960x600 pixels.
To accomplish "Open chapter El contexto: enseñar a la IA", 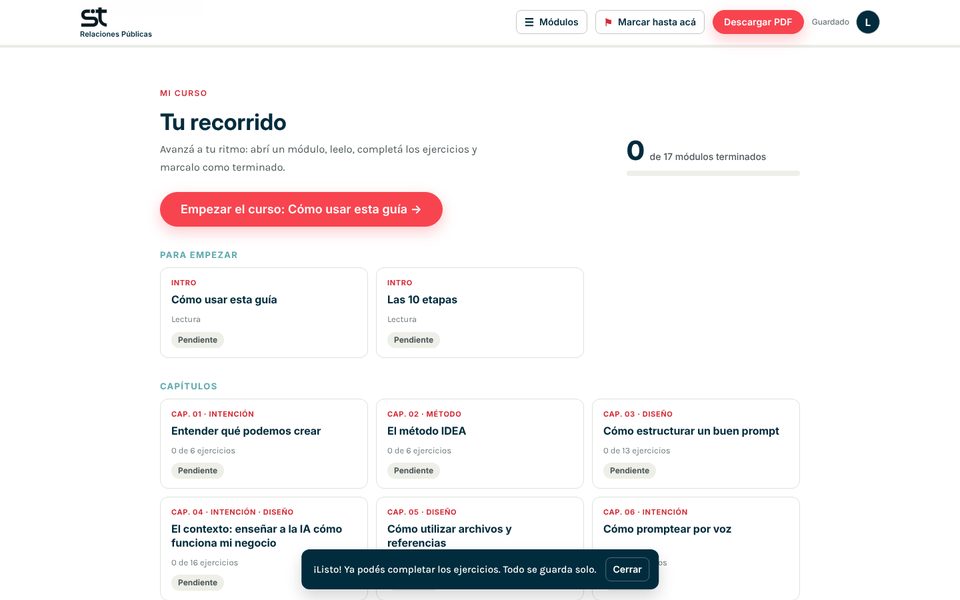I will 264,536.
